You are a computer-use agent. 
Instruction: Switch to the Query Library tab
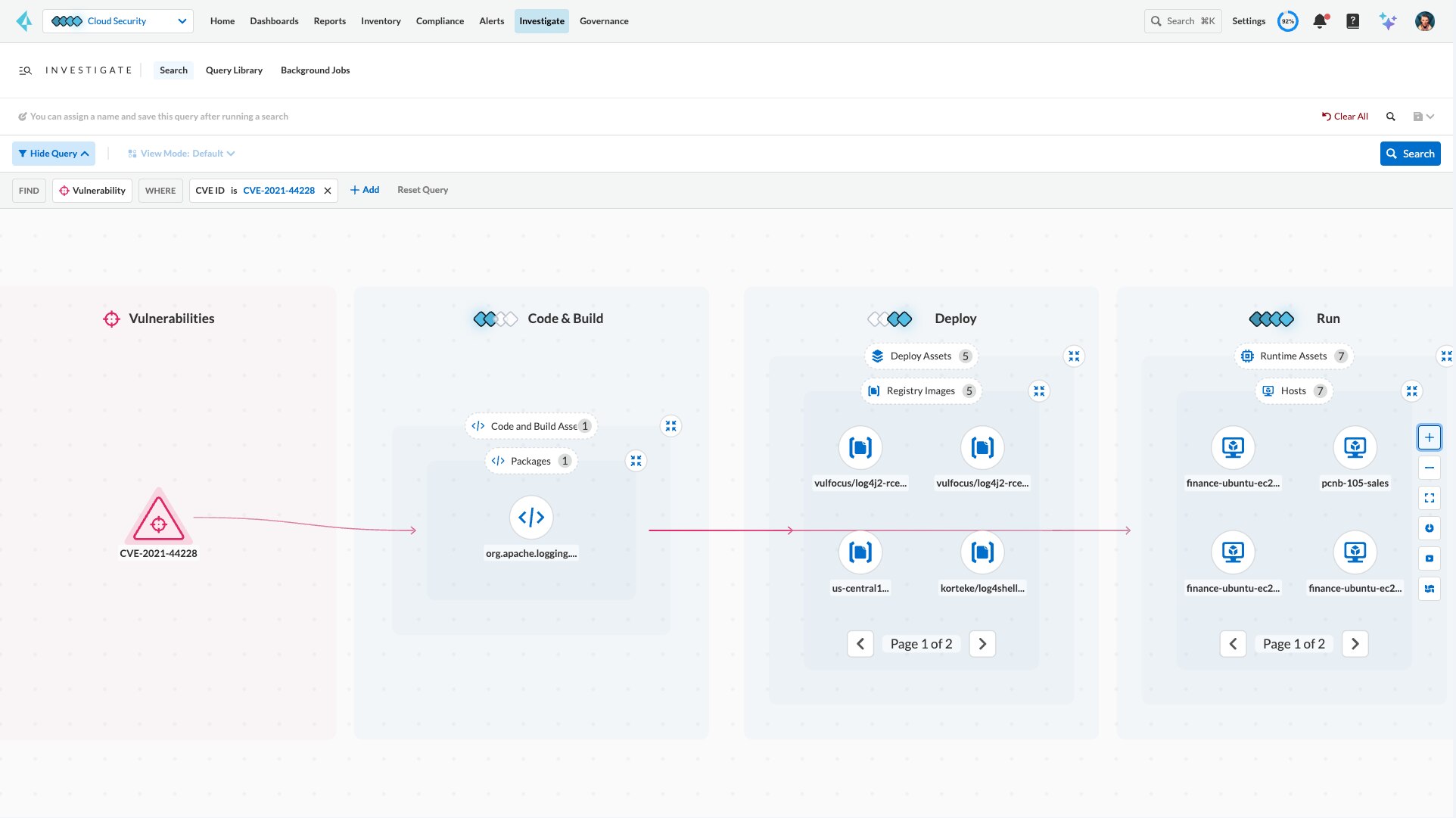point(234,70)
